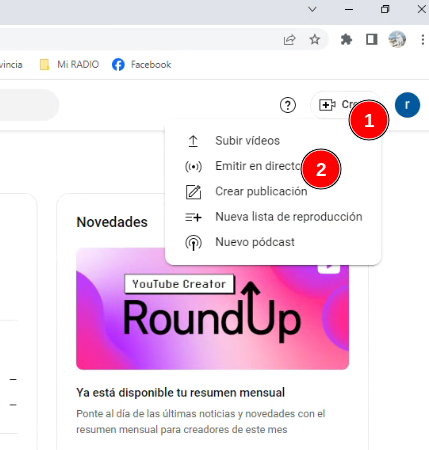This screenshot has height=450, width=429.
Task: Click the upload arrow icon
Action: pos(193,141)
